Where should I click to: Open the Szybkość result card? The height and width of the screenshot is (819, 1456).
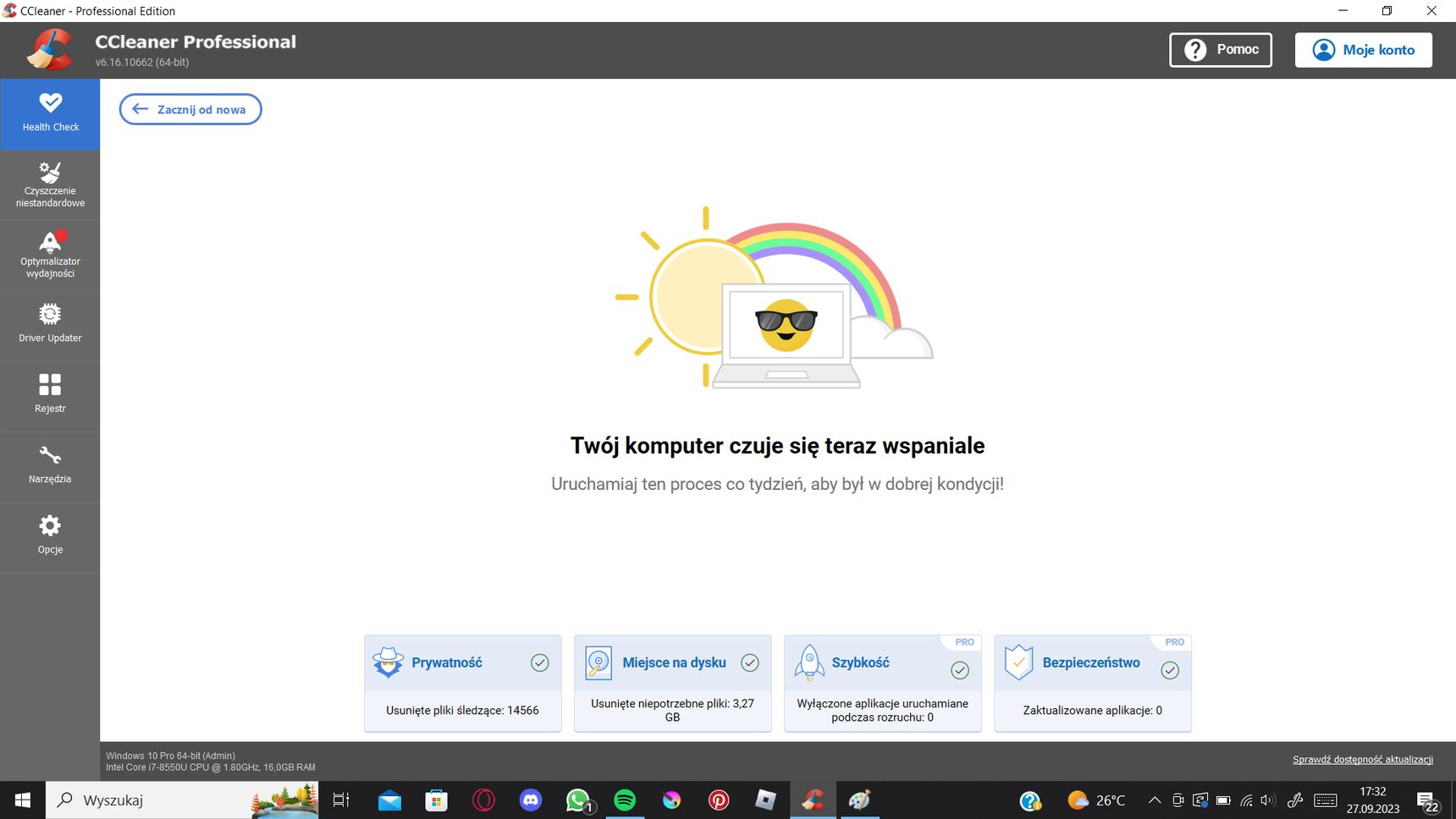pos(883,683)
